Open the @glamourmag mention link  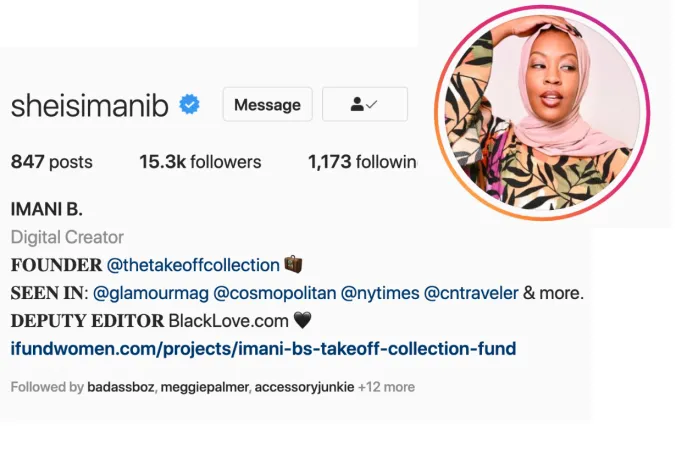pos(151,293)
